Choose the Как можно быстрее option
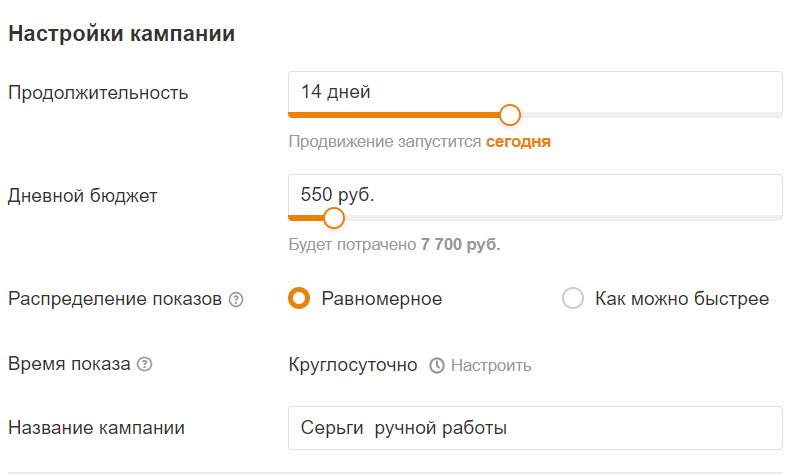The image size is (799, 474). click(573, 299)
